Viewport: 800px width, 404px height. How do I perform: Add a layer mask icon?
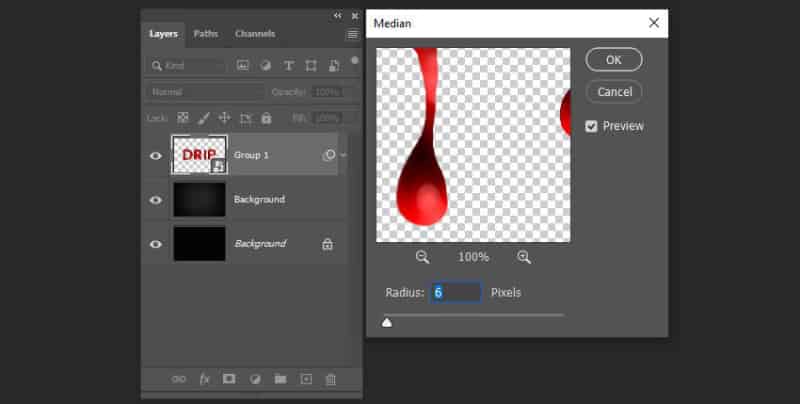pos(229,378)
